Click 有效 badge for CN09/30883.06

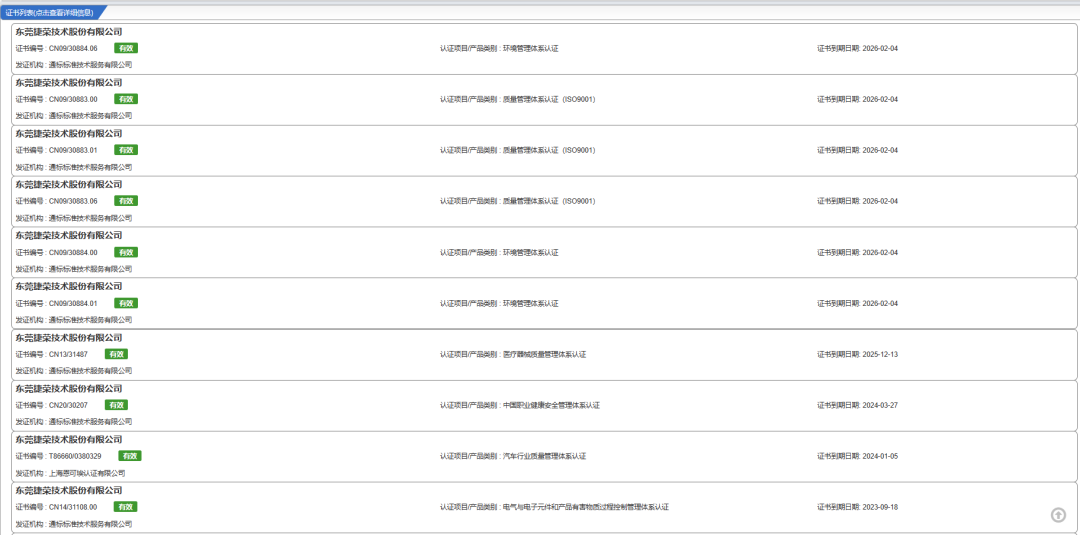coord(126,201)
